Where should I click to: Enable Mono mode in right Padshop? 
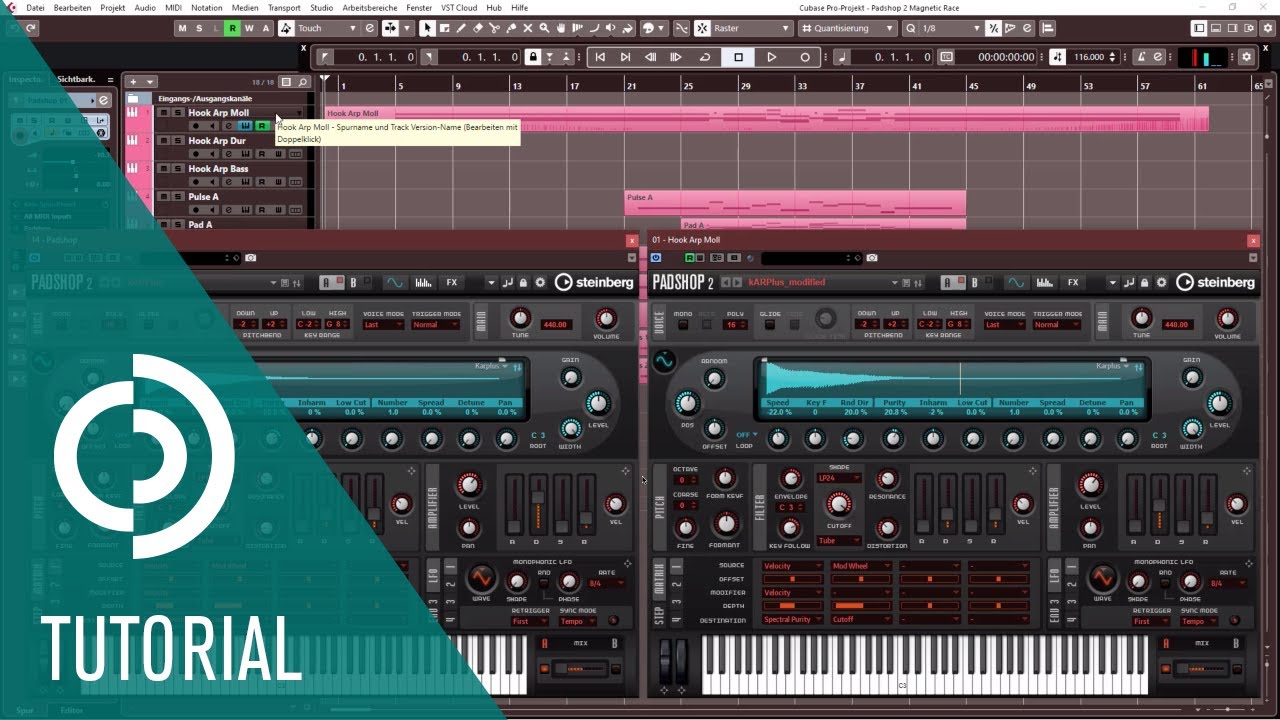(683, 325)
